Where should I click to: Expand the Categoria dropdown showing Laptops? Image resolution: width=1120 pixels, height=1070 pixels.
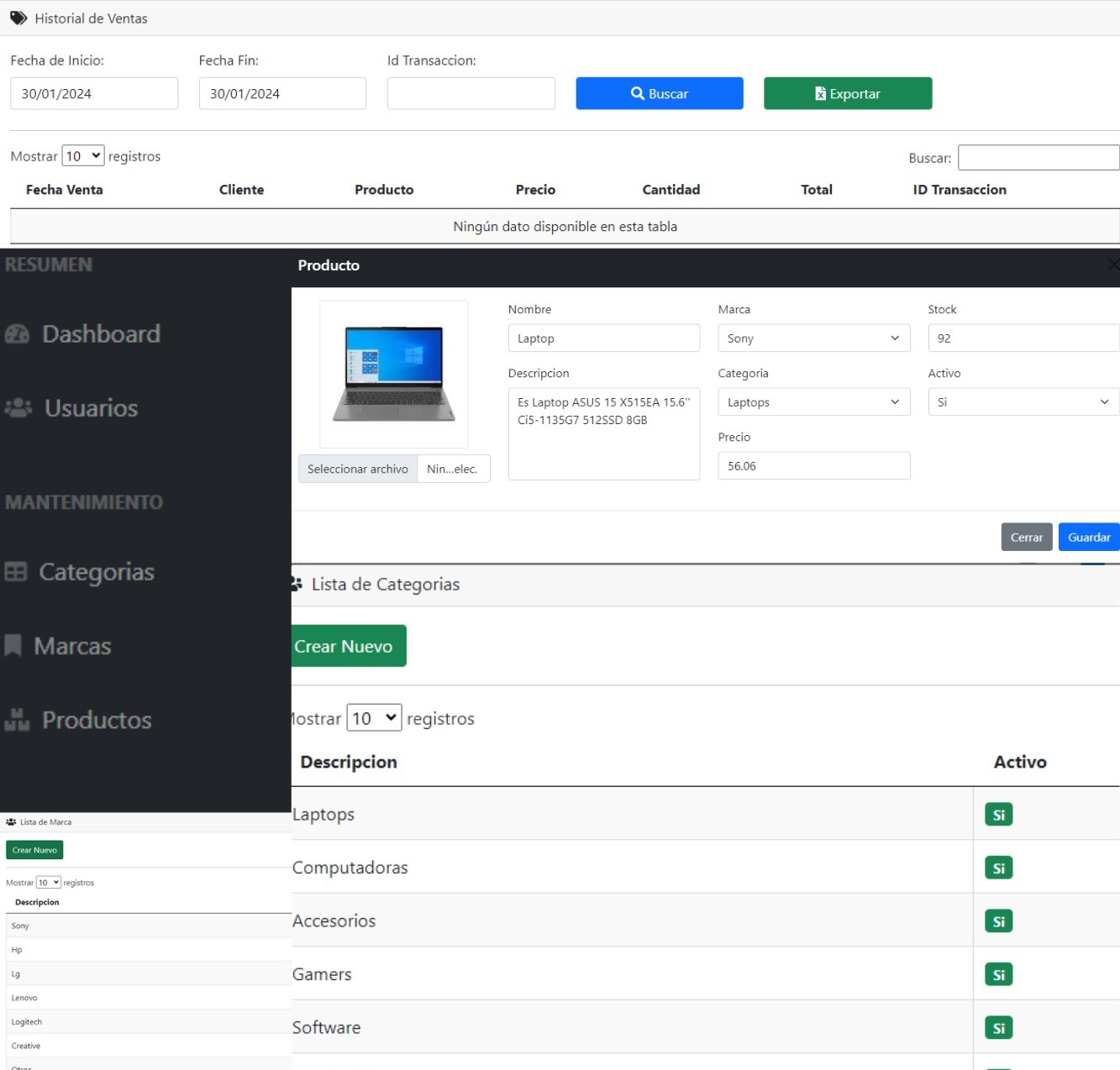(812, 402)
